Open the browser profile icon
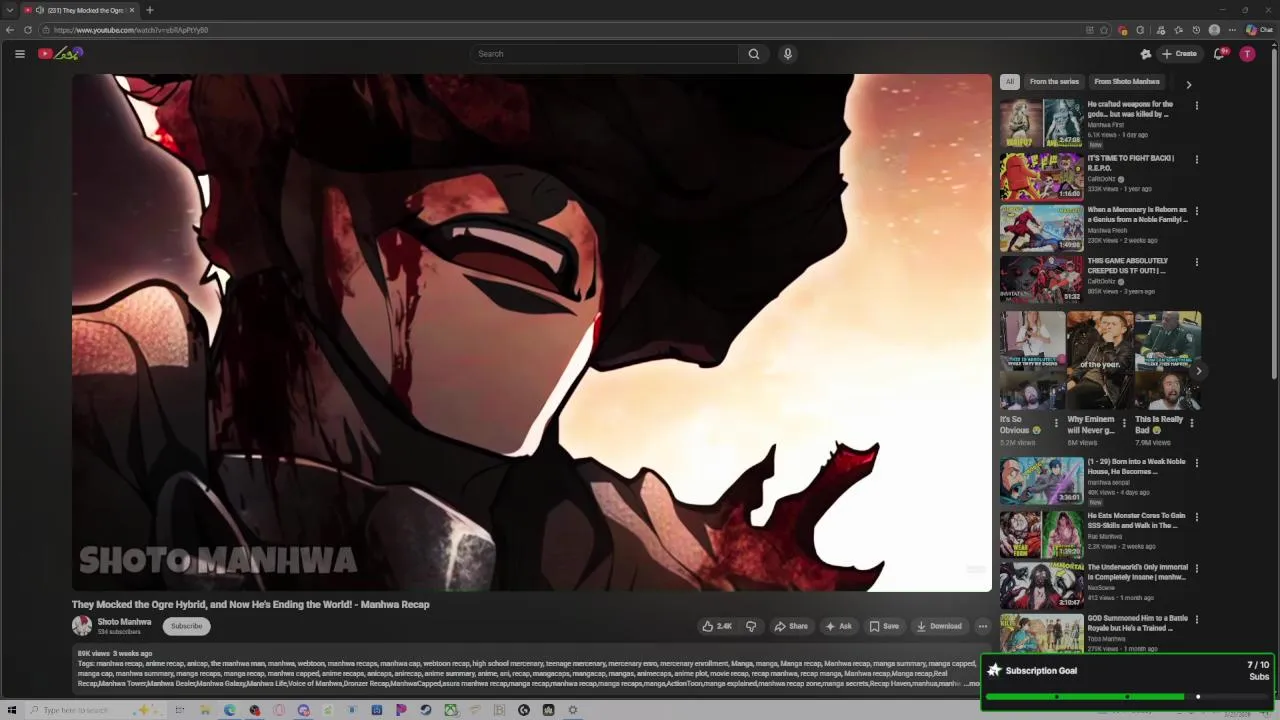Viewport: 1280px width, 720px height. 1214,30
